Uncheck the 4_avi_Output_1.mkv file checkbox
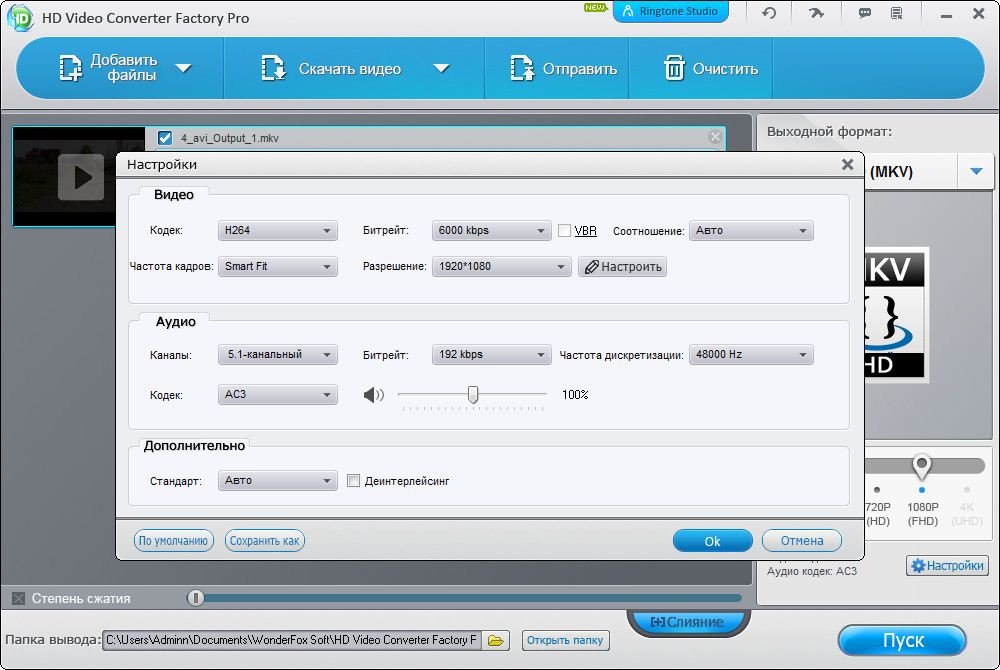 pos(165,138)
